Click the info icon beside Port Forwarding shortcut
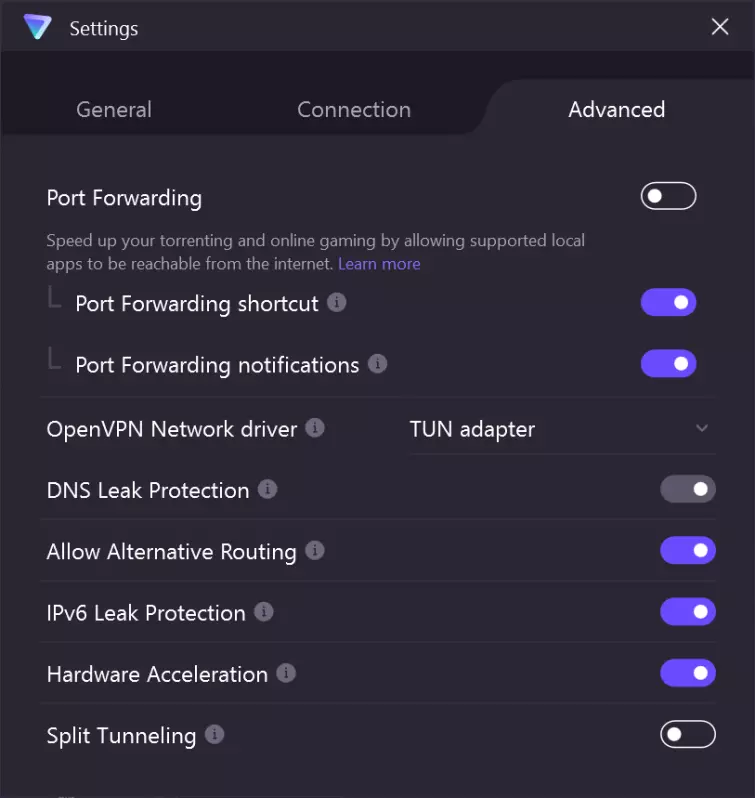 tap(337, 302)
